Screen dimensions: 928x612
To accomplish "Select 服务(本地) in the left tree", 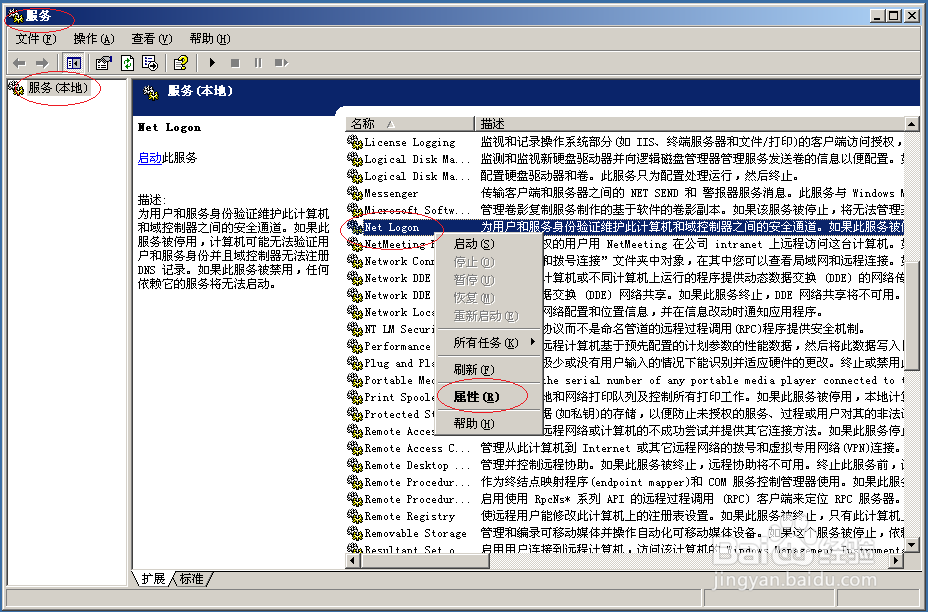I will [58, 88].
